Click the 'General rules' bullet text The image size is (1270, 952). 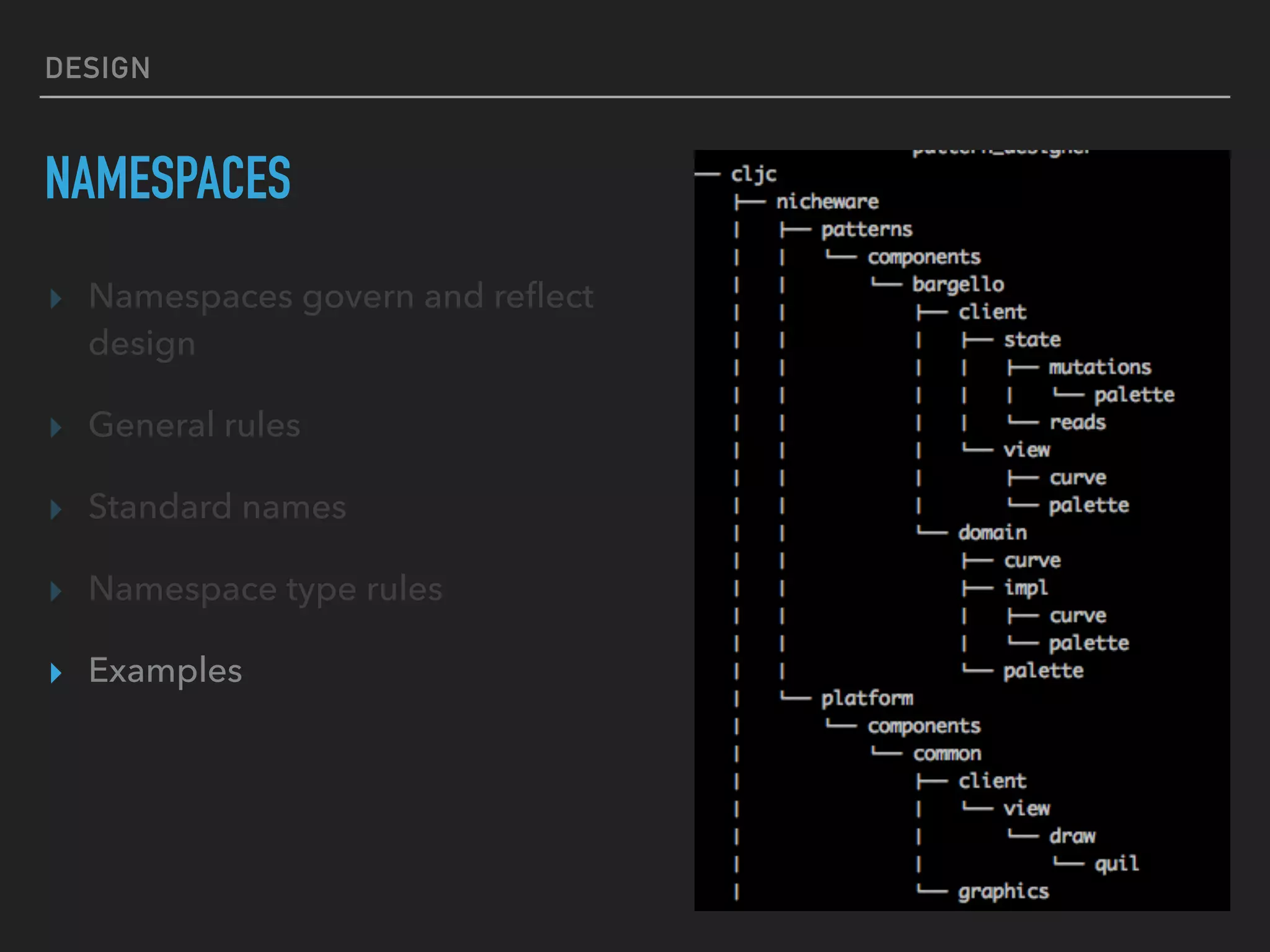[x=195, y=425]
